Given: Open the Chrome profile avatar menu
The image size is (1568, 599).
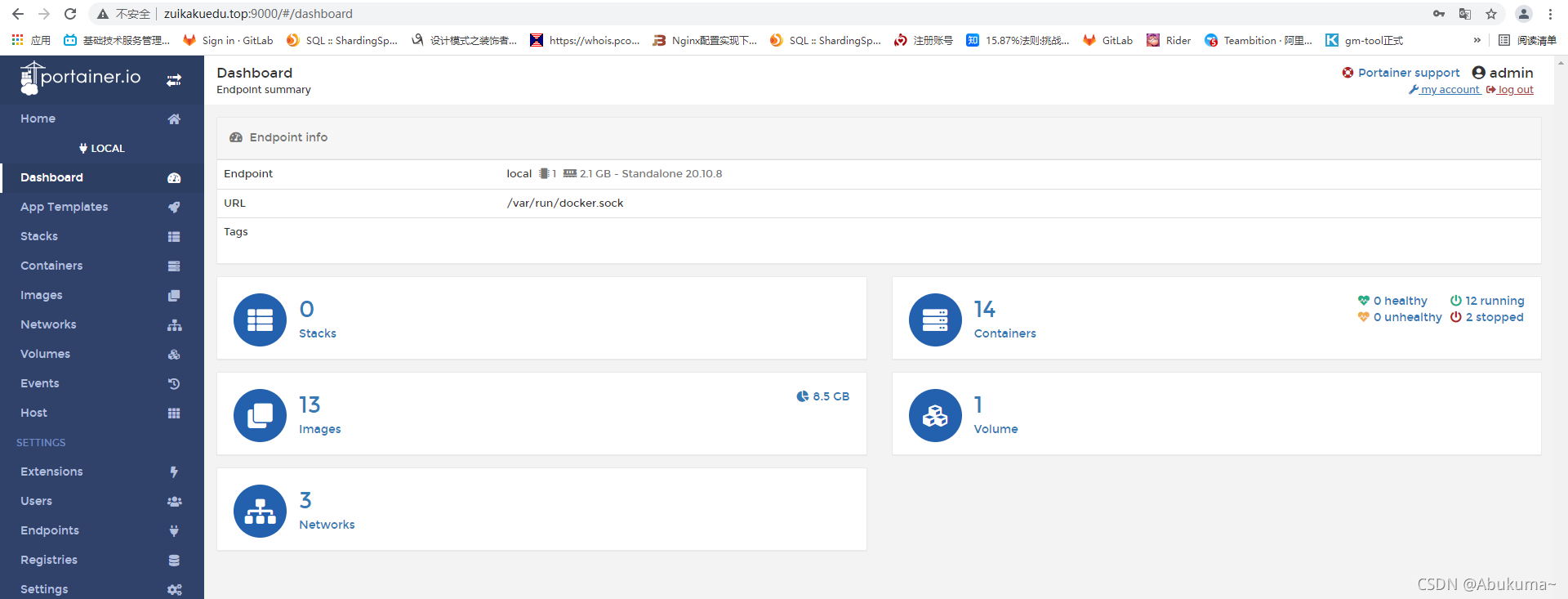Looking at the screenshot, I should (x=1523, y=14).
